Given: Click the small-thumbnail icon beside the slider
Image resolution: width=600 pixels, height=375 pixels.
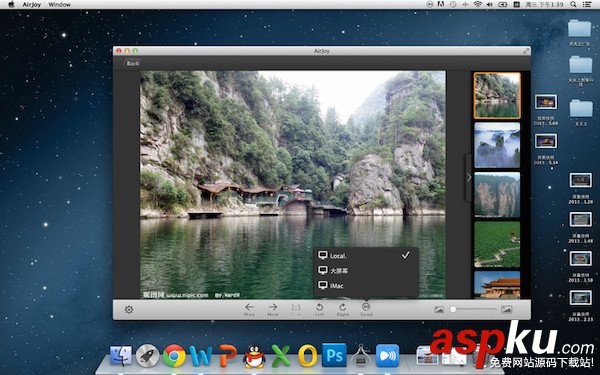Looking at the screenshot, I should pos(439,310).
